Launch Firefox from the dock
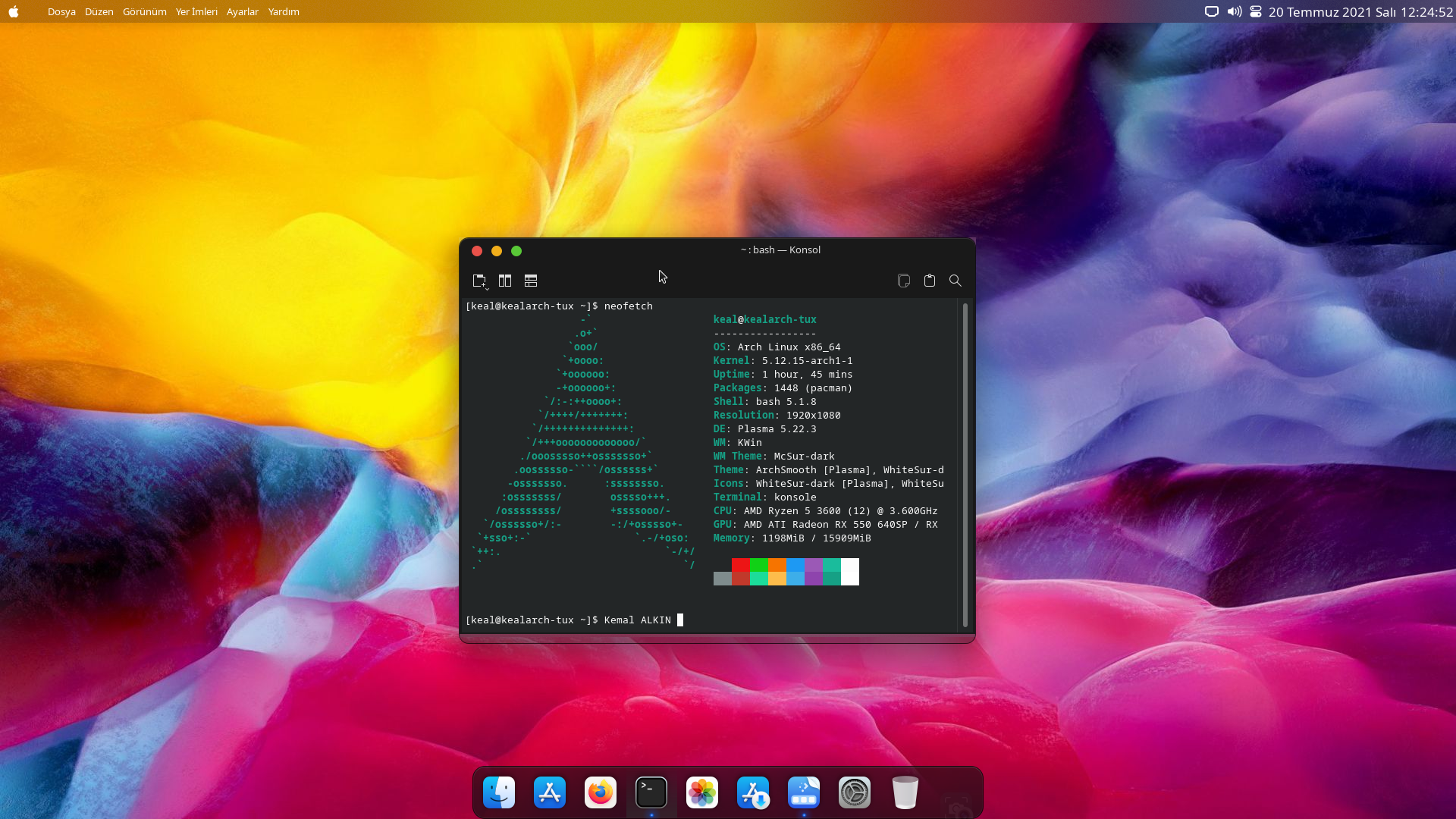 [x=601, y=792]
